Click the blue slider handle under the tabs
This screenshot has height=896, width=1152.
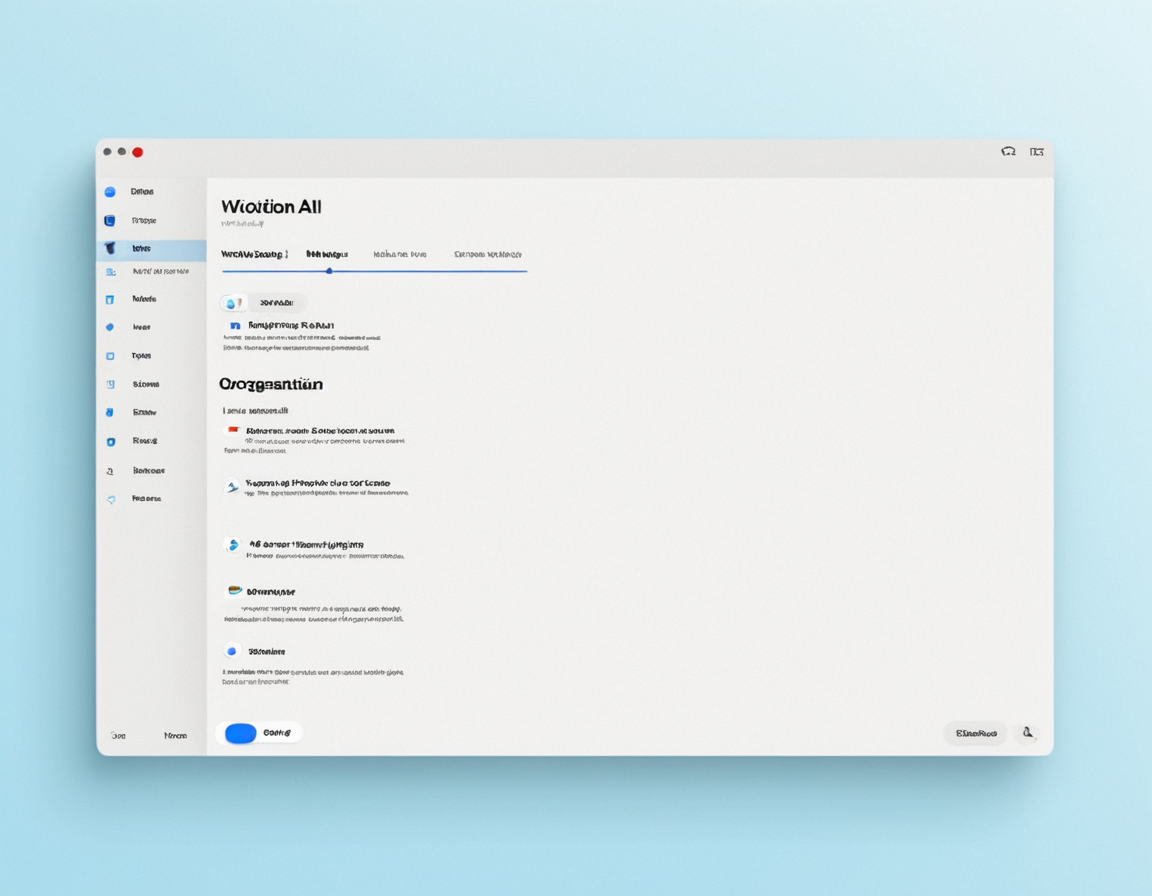point(329,271)
